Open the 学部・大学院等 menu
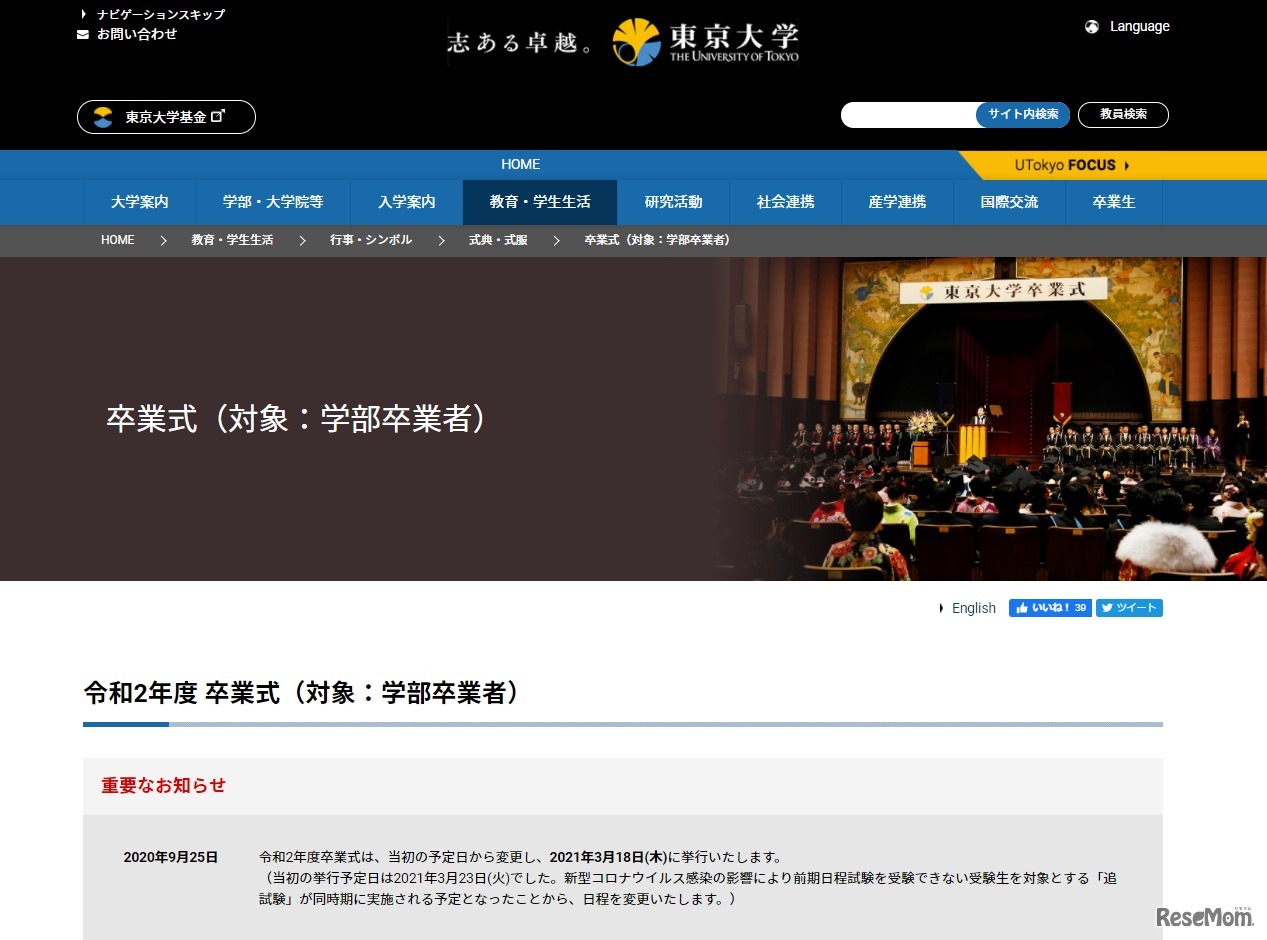The image size is (1267, 940). click(x=273, y=202)
